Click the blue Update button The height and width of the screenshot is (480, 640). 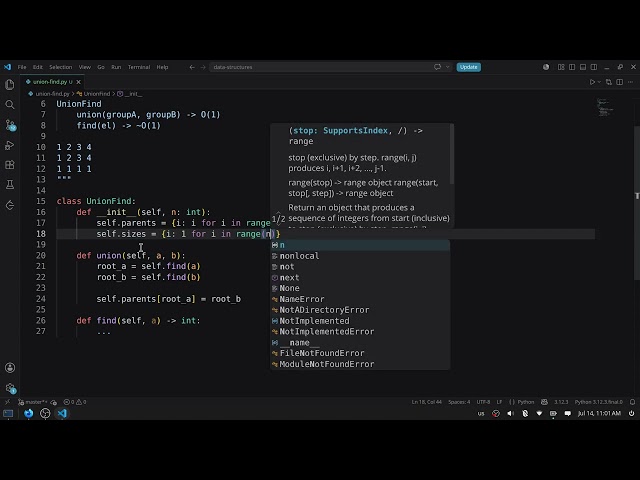click(469, 67)
